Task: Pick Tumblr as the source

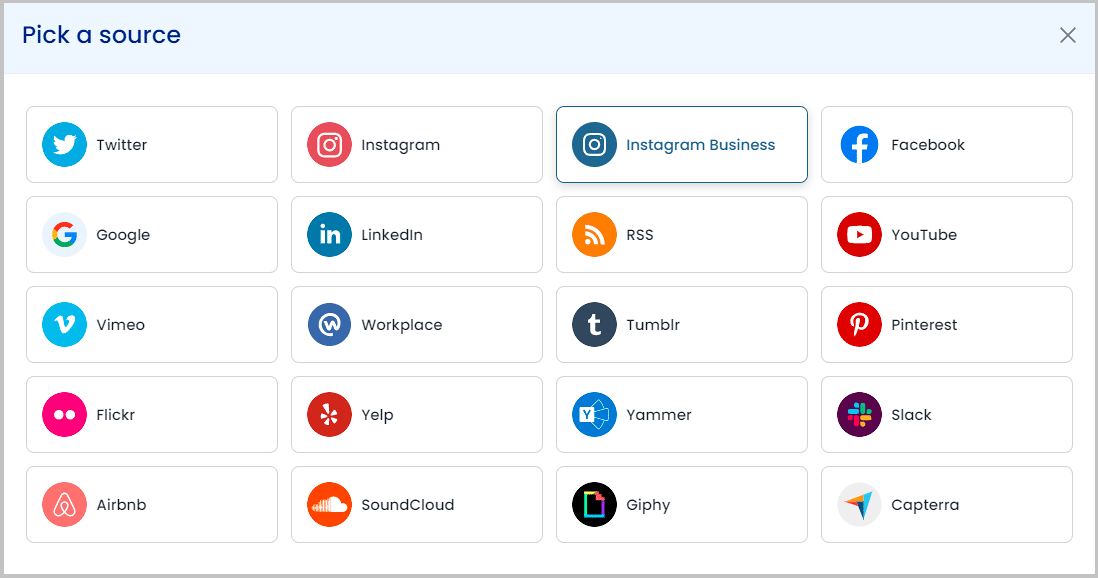Action: point(681,324)
